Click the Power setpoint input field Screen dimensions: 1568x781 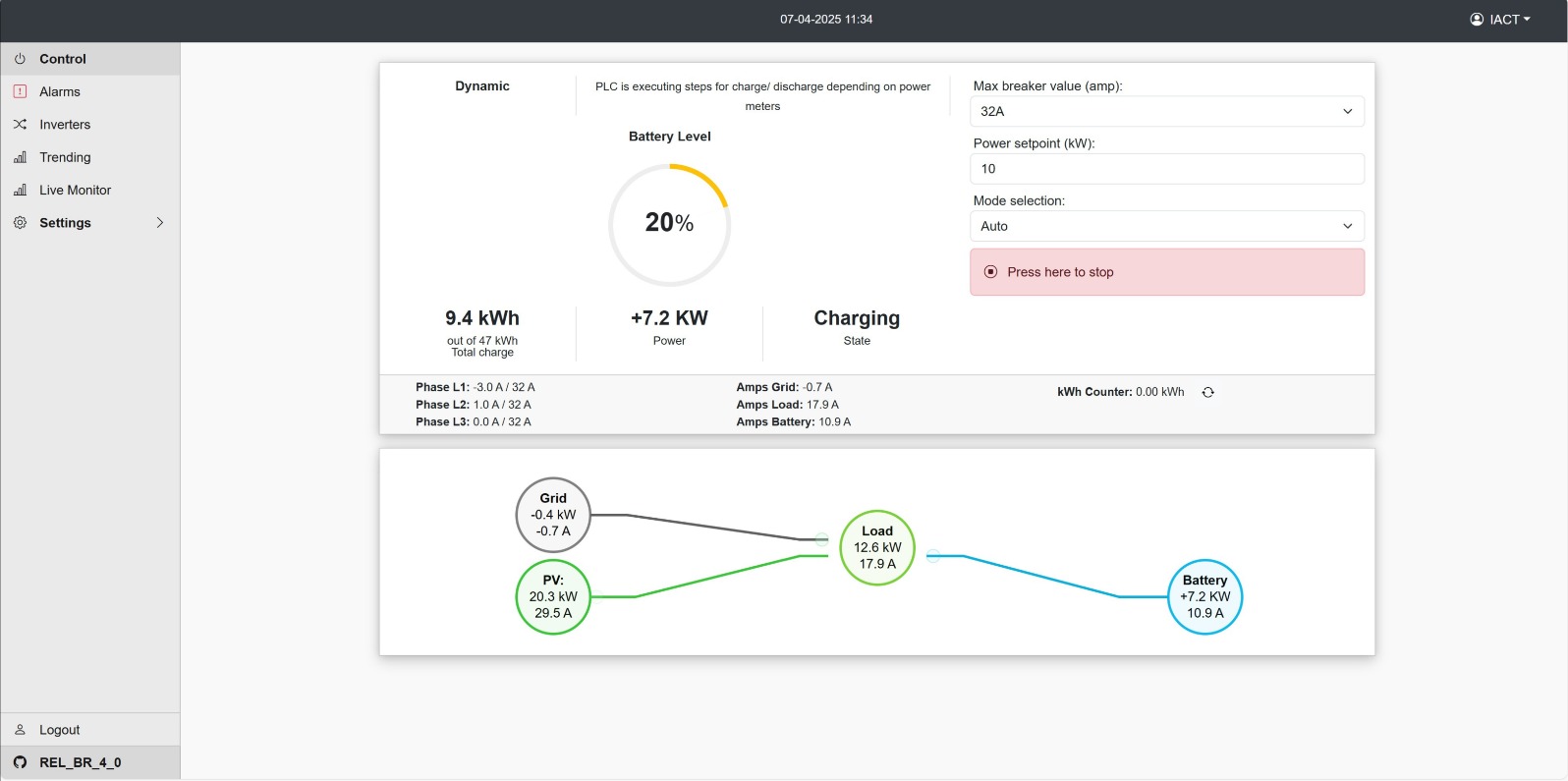[1167, 169]
